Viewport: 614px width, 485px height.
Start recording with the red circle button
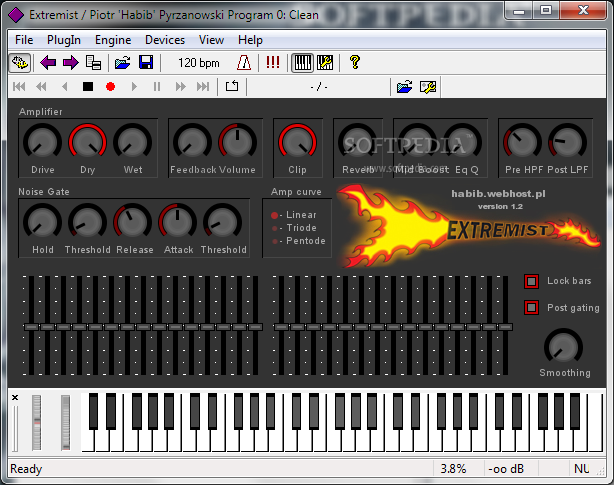[110, 87]
